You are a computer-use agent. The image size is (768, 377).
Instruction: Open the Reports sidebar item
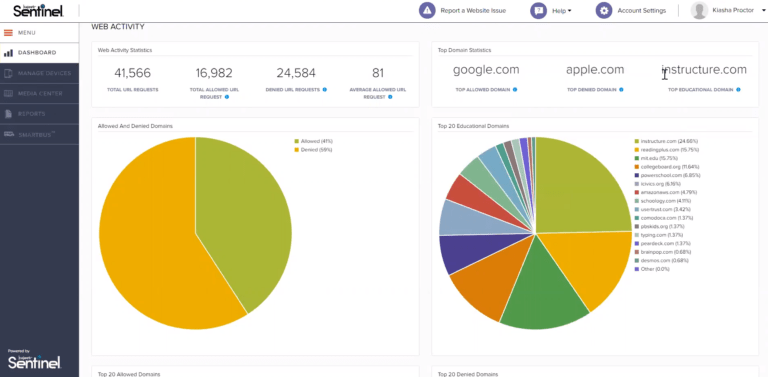[x=39, y=114]
